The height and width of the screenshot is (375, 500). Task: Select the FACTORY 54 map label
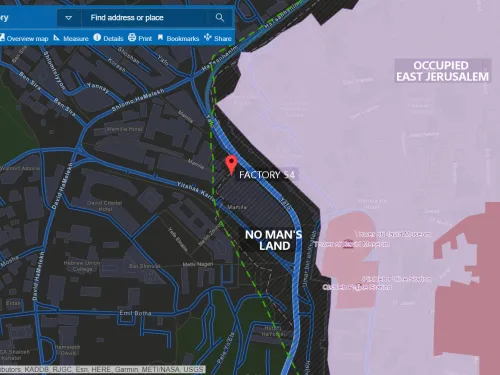pos(266,175)
